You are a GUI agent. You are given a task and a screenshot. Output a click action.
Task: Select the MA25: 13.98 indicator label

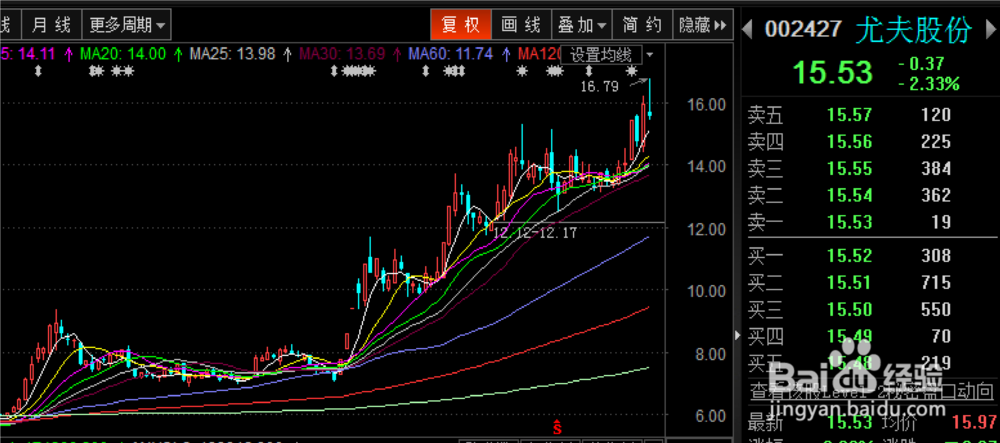point(233,54)
